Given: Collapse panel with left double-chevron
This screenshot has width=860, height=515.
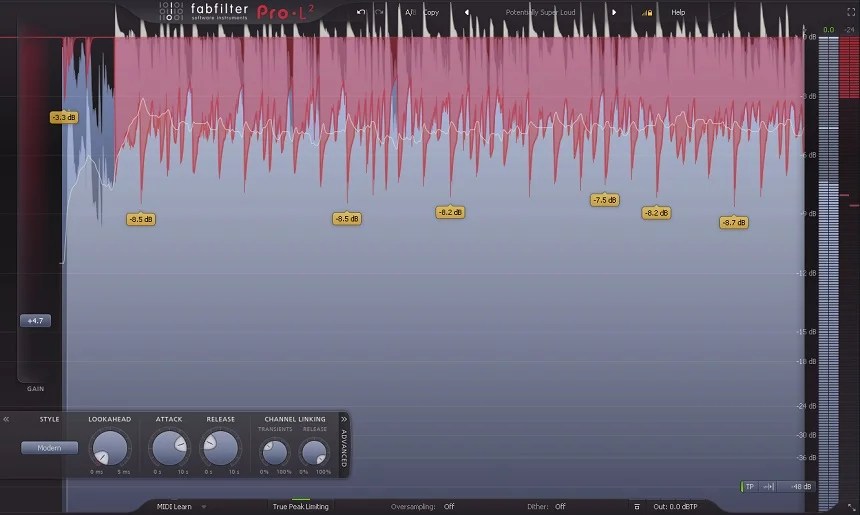Looking at the screenshot, I should point(6,419).
